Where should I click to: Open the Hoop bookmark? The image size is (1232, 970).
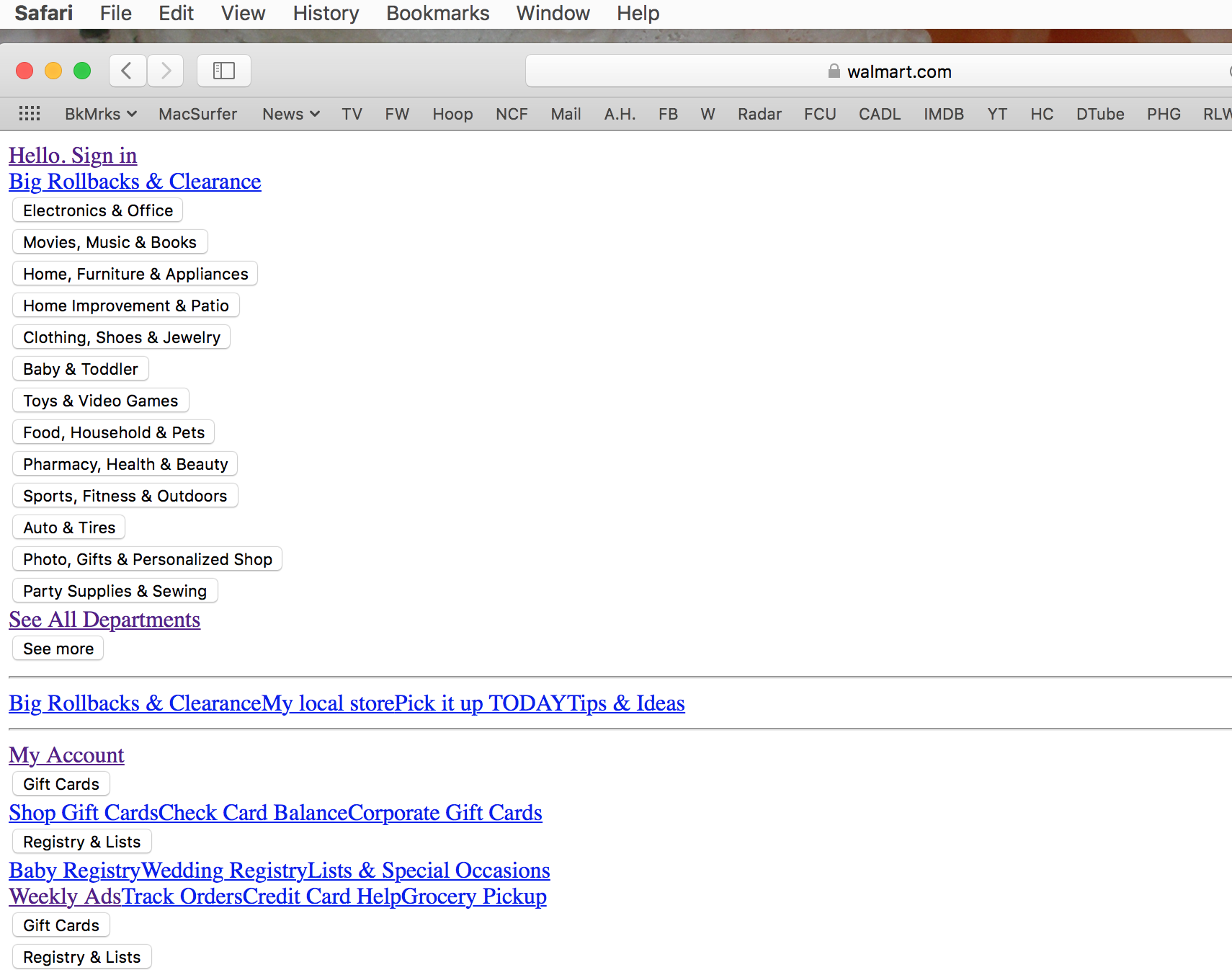[x=453, y=114]
